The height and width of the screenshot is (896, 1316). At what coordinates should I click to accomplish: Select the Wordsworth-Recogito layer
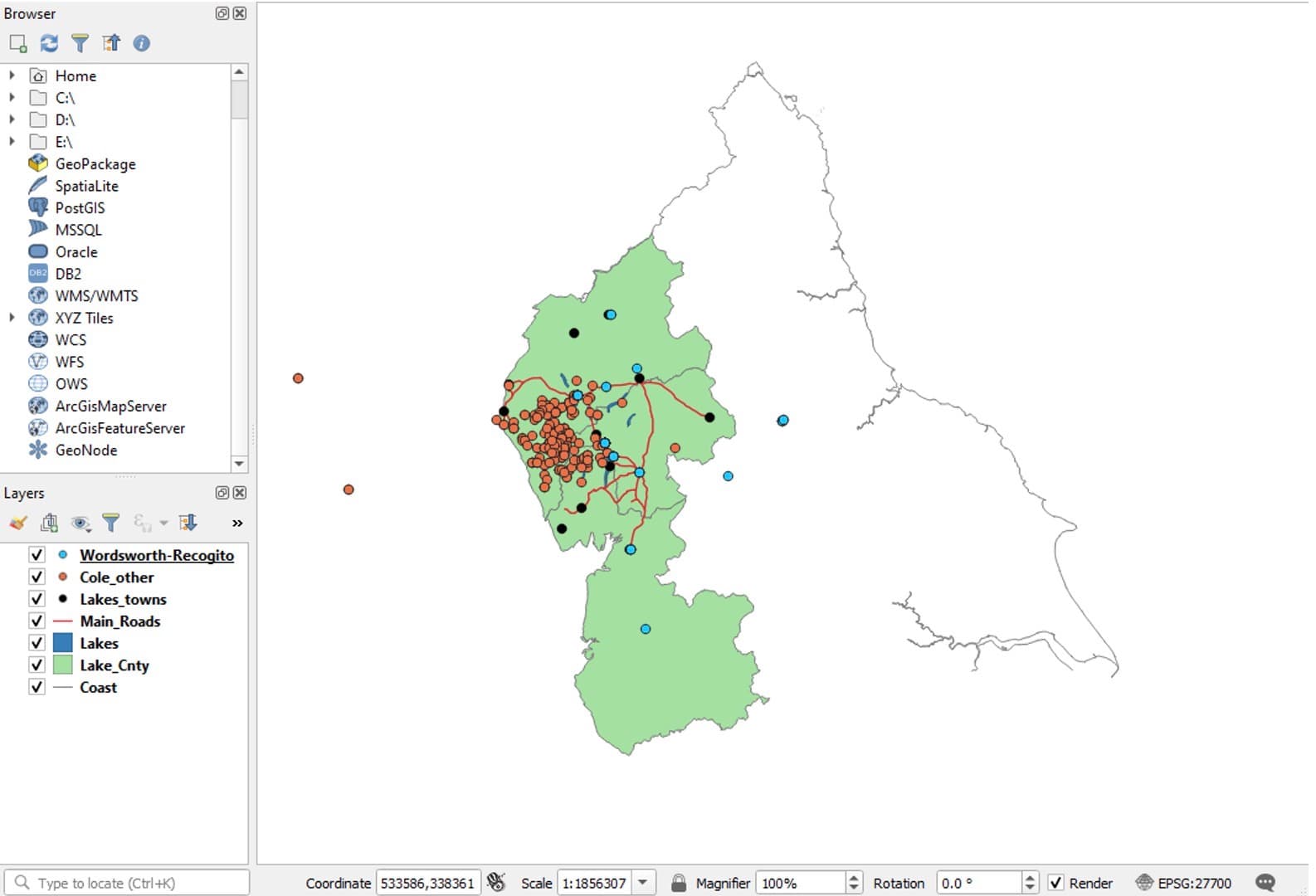point(156,555)
